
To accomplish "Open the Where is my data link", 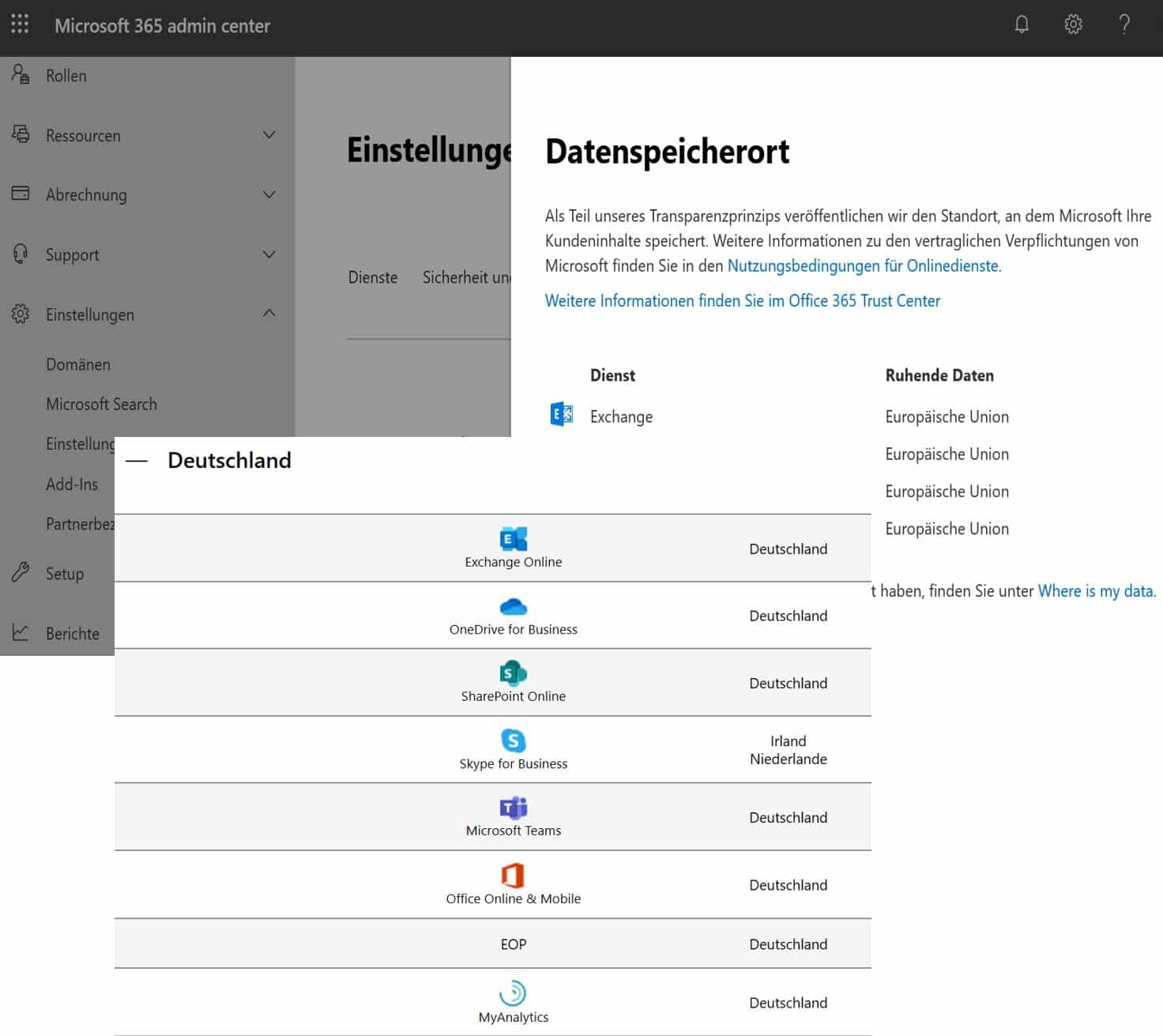I will (x=1096, y=591).
